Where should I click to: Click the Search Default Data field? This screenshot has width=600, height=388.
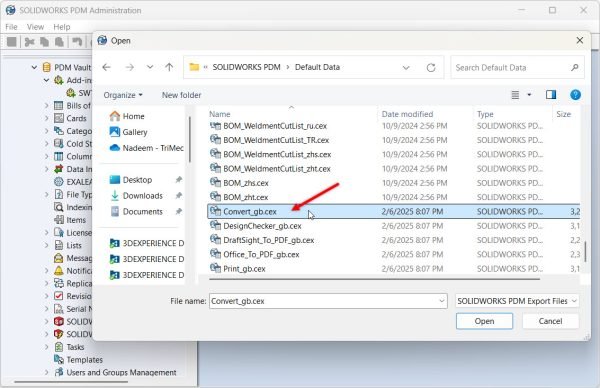click(517, 67)
